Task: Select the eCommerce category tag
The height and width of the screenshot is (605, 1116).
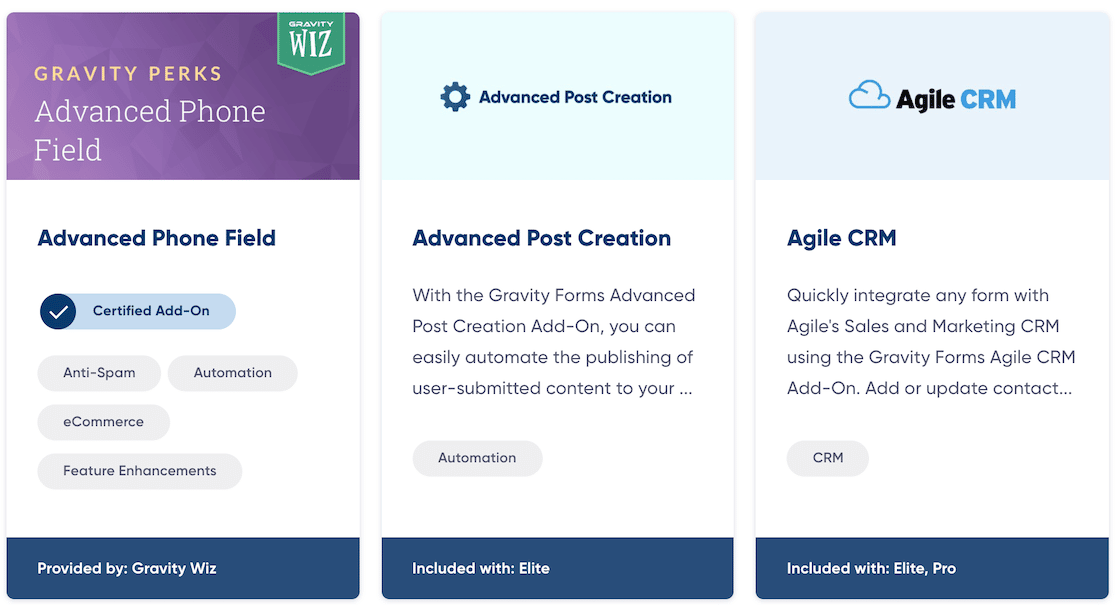Action: 103,422
